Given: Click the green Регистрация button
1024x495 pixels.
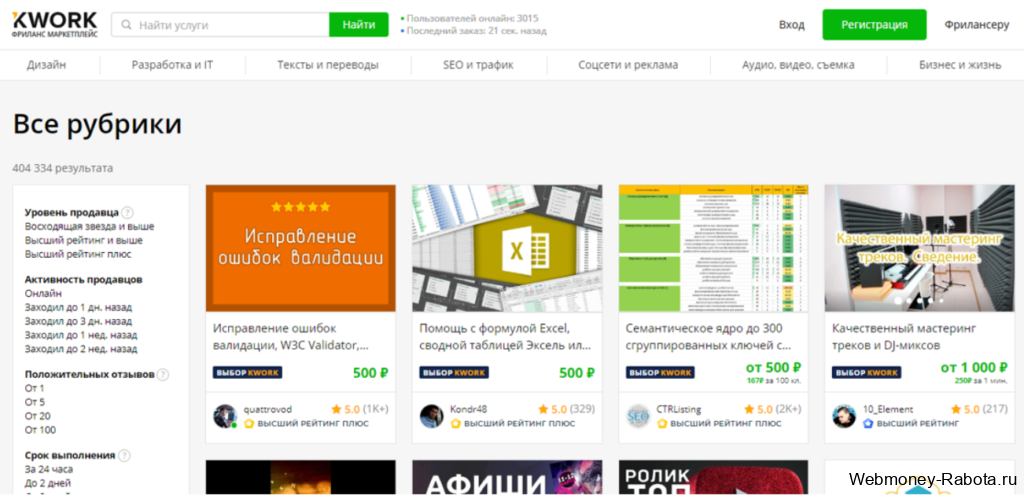Looking at the screenshot, I should 874,25.
